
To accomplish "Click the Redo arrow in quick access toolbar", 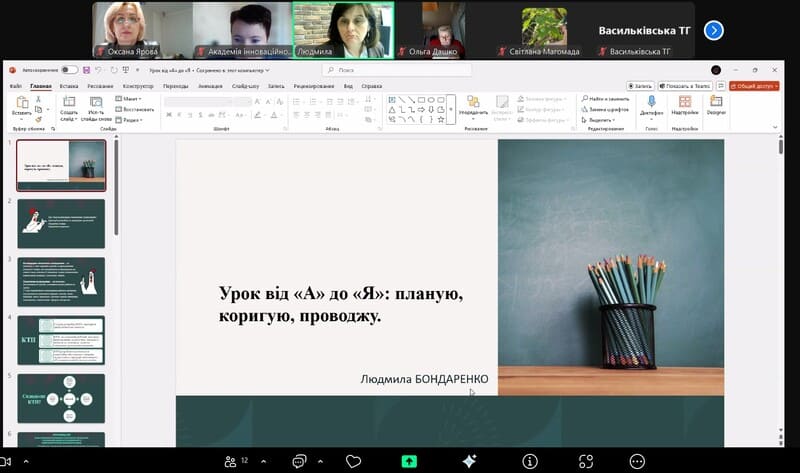I will (x=113, y=70).
